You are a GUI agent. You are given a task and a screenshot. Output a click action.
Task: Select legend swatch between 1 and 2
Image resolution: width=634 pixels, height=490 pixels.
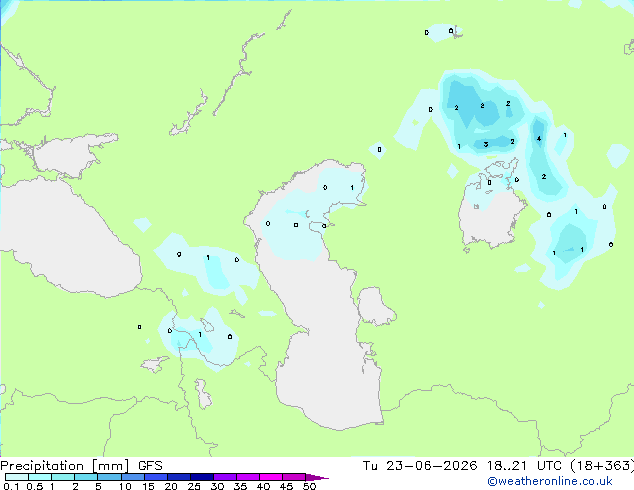63,477
